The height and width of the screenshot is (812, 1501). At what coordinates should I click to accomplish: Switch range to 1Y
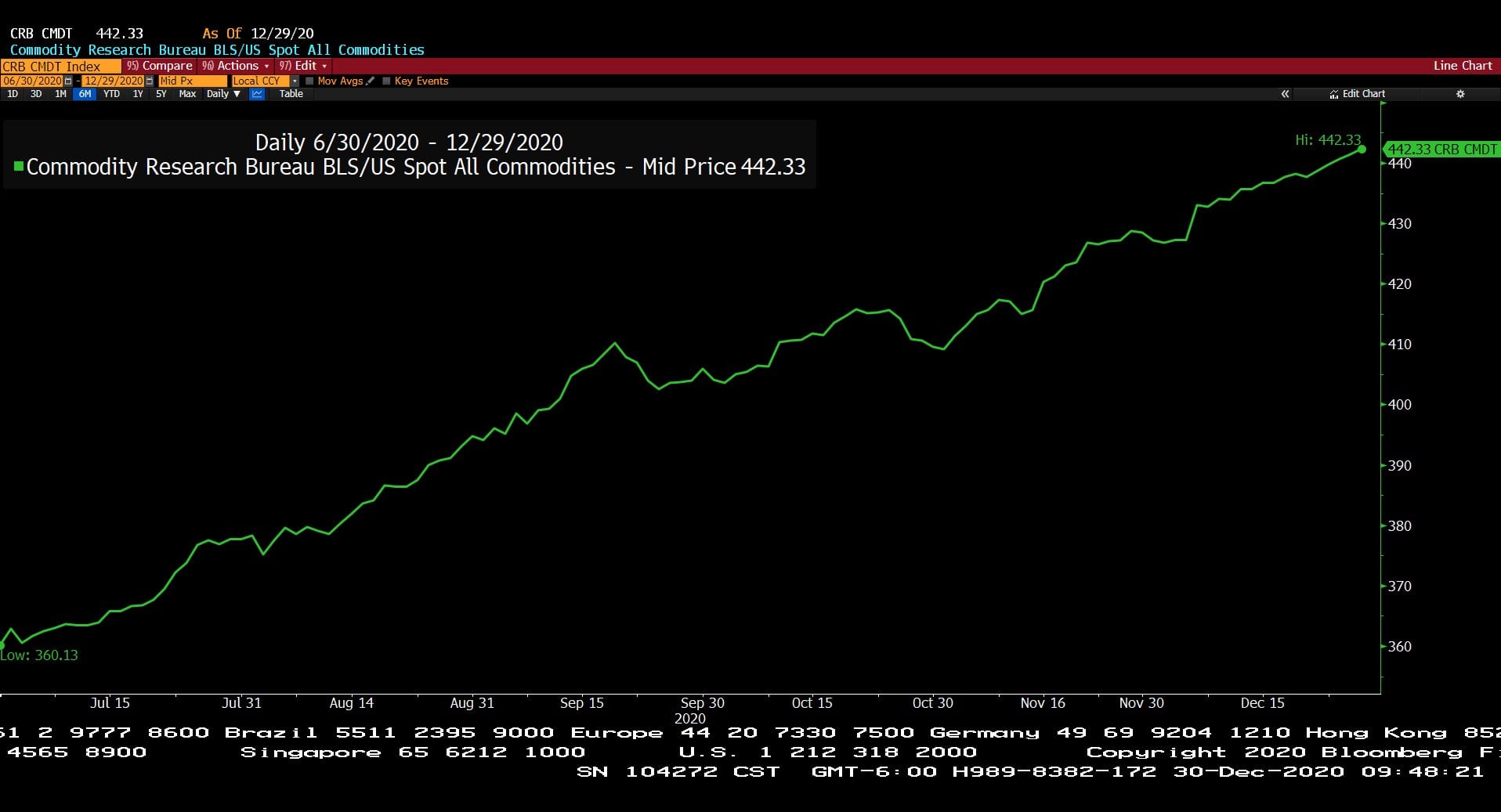click(138, 94)
